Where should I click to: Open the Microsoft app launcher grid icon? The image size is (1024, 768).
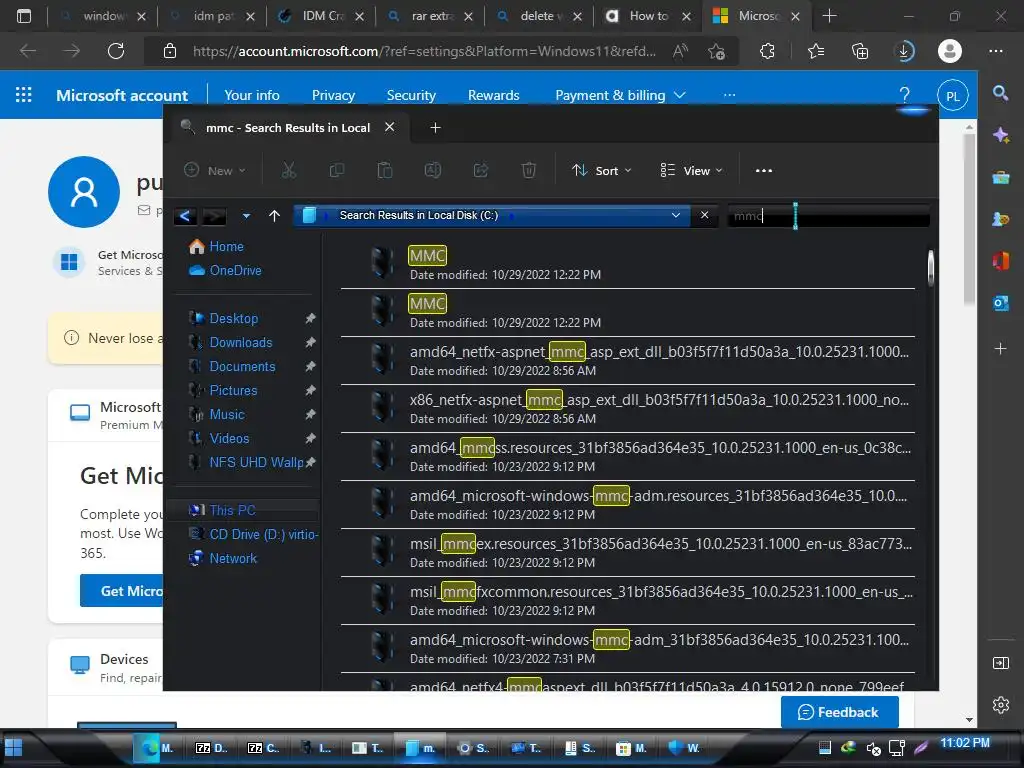click(24, 95)
